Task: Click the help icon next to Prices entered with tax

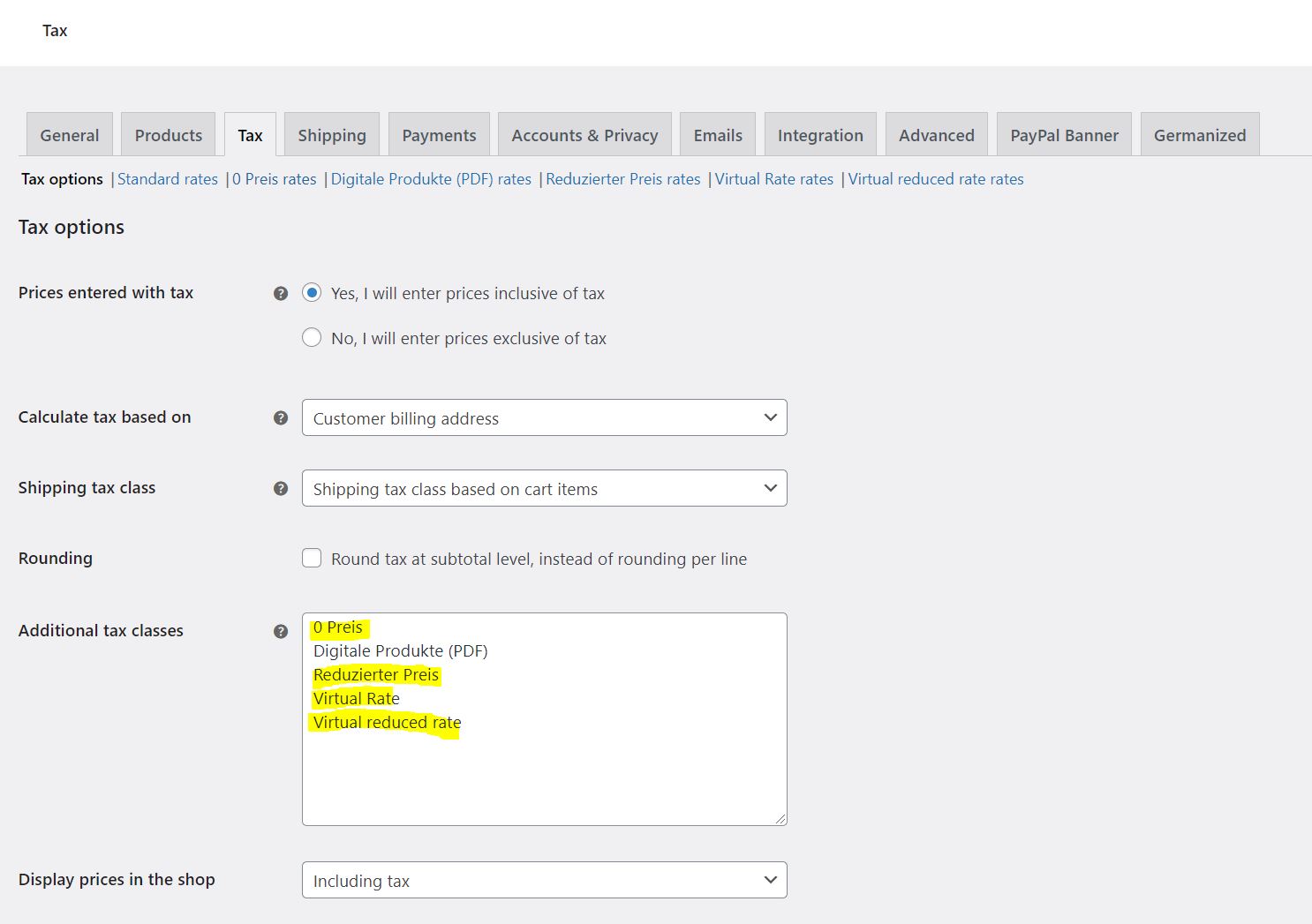Action: (280, 292)
